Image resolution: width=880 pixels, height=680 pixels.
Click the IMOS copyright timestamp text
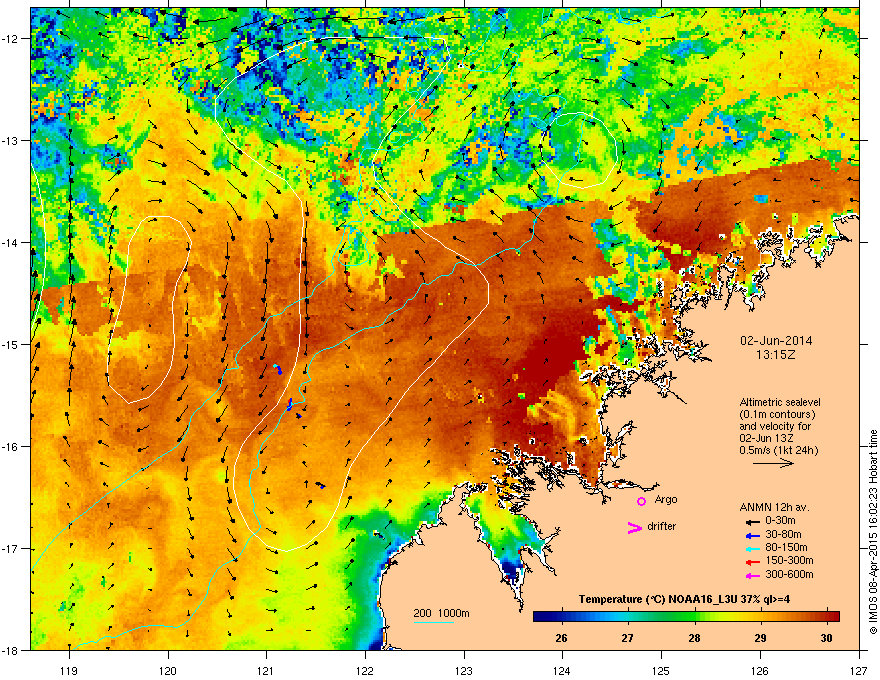point(873,532)
